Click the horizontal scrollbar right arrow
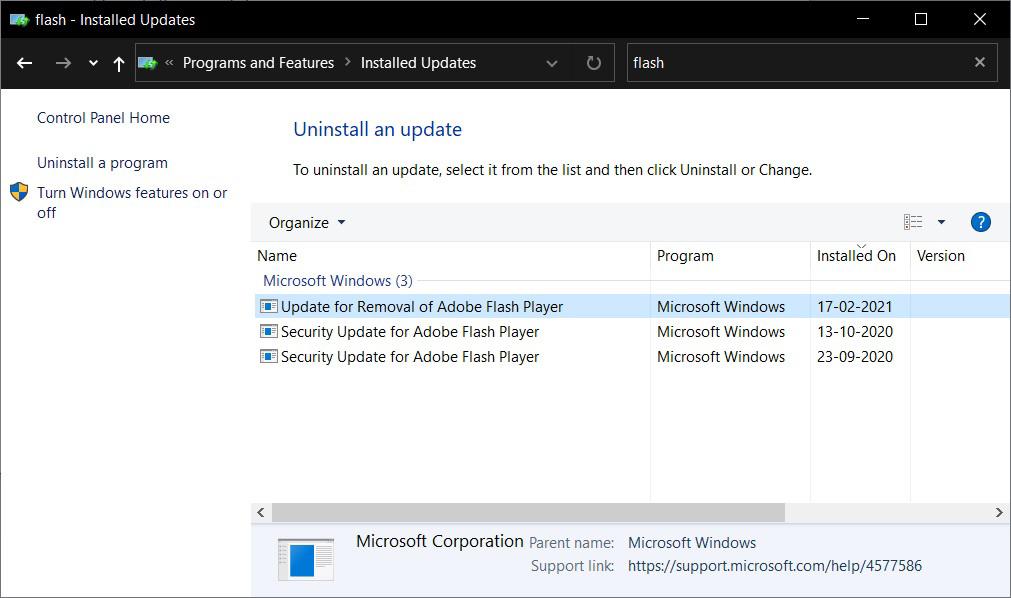1011x598 pixels. point(999,512)
